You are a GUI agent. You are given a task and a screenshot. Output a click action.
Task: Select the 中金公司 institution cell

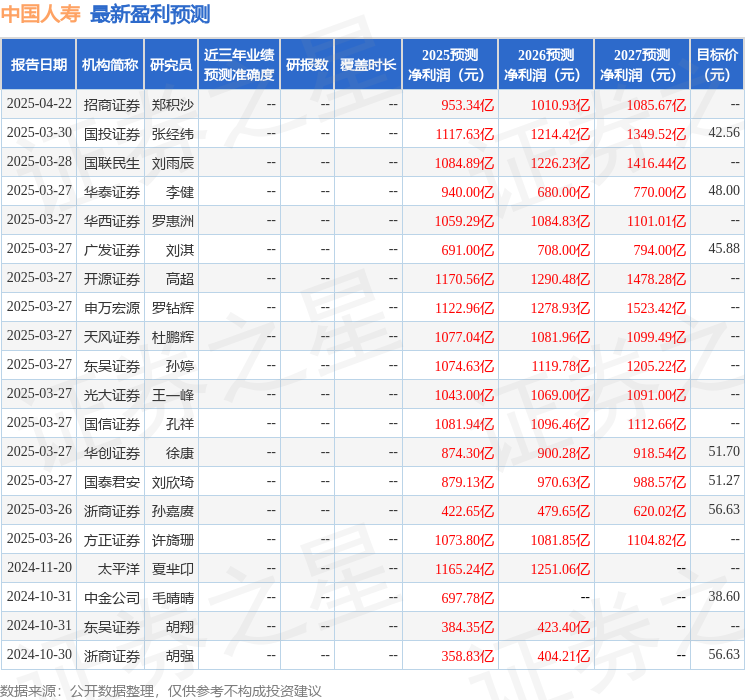pos(112,598)
